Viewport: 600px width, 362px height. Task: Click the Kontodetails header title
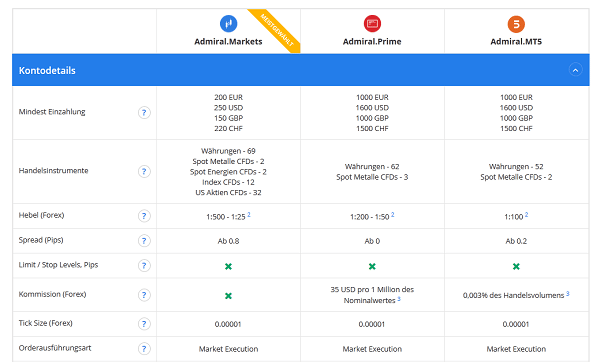pos(47,70)
